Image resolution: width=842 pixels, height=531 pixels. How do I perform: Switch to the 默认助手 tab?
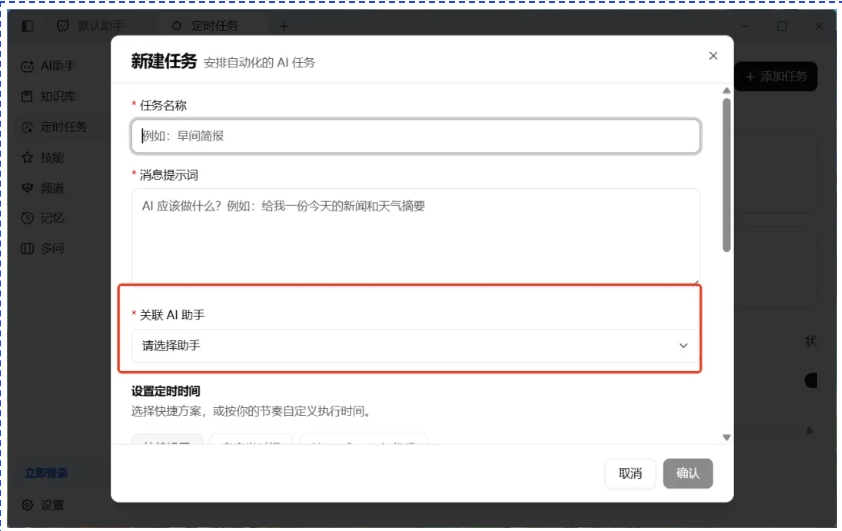(90, 26)
